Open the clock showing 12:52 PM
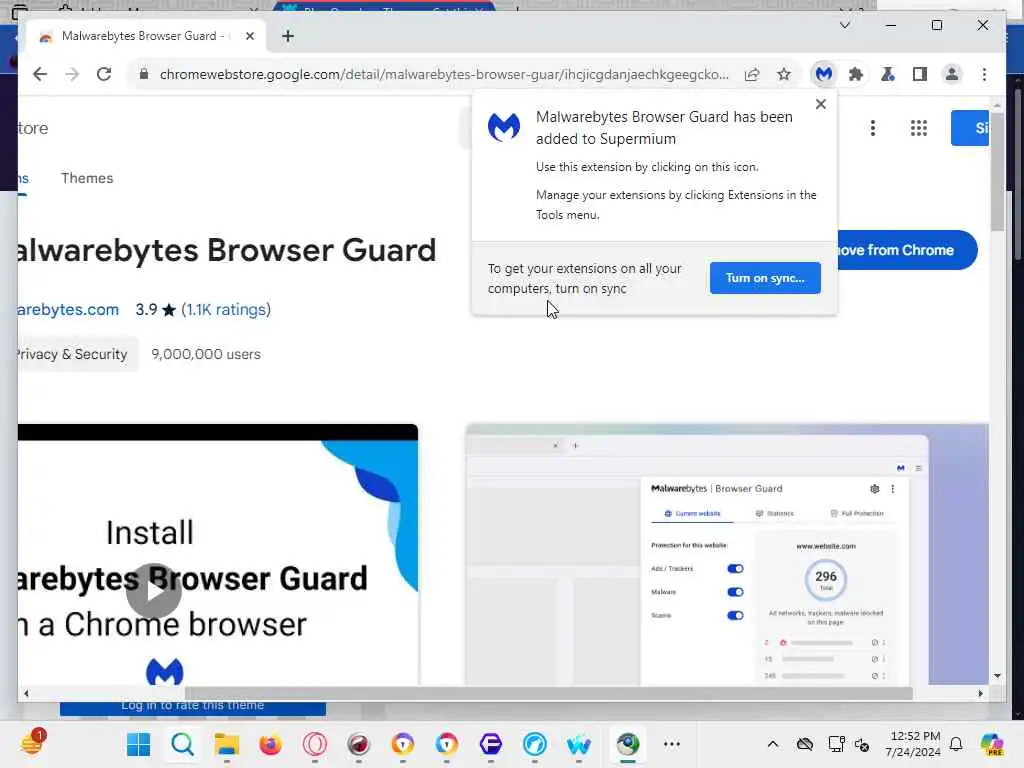Viewport: 1024px width, 768px height. (x=913, y=744)
